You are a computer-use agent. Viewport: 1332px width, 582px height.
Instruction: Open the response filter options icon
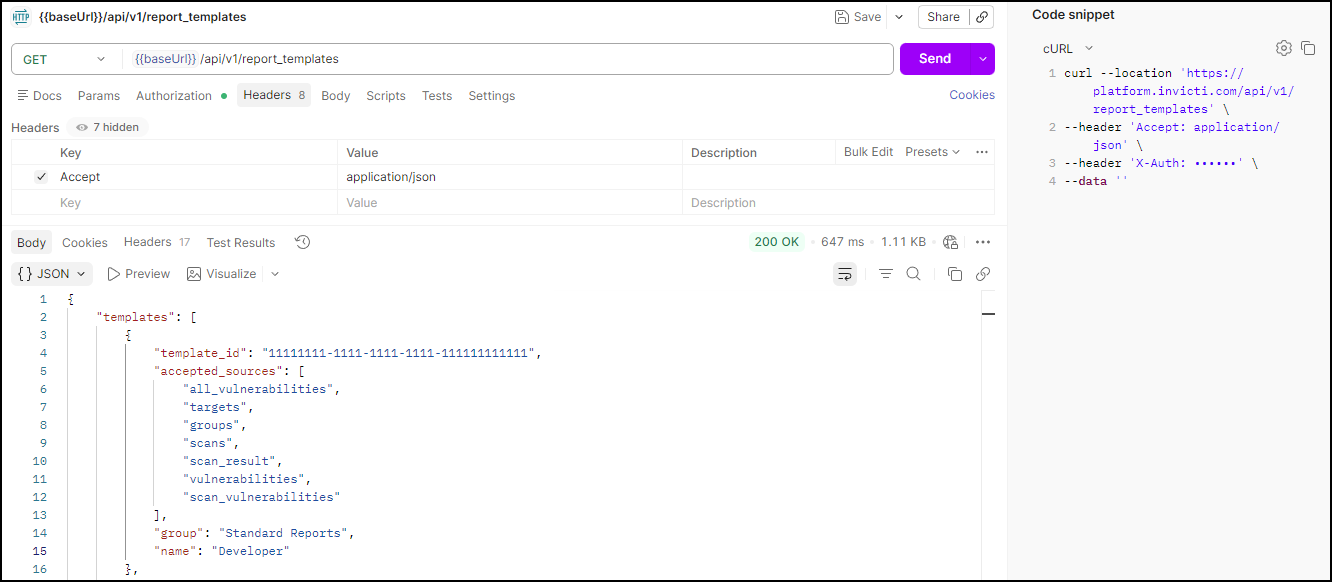click(x=884, y=273)
